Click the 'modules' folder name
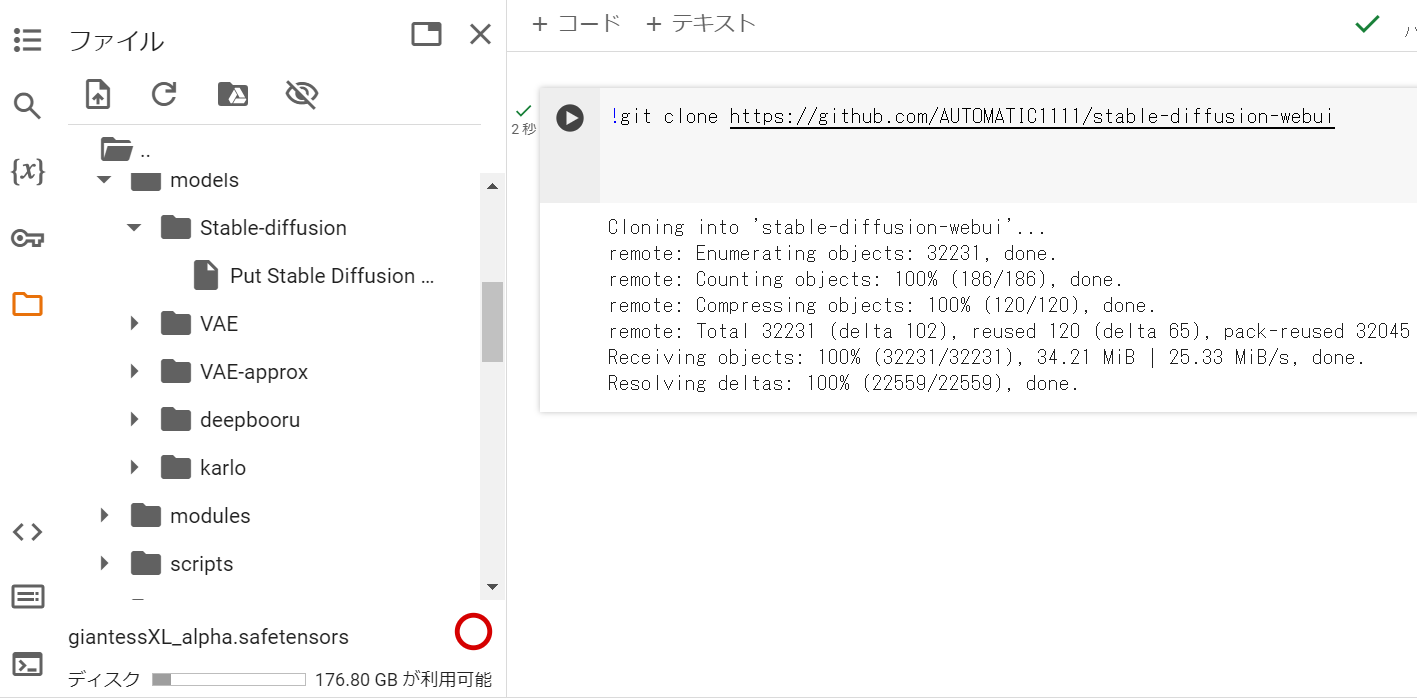Viewport: 1417px width, 699px height. point(210,516)
